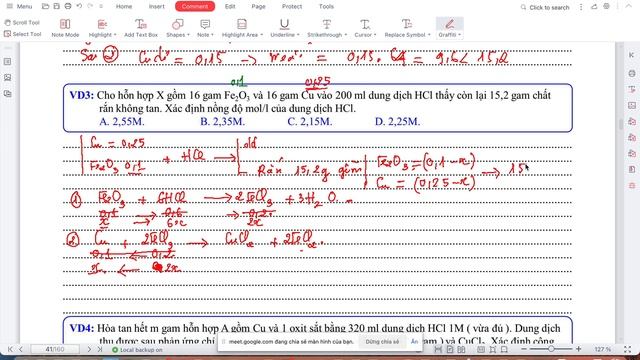The image size is (640, 360).
Task: Open the outline panel in left sidebar
Action: point(7,62)
